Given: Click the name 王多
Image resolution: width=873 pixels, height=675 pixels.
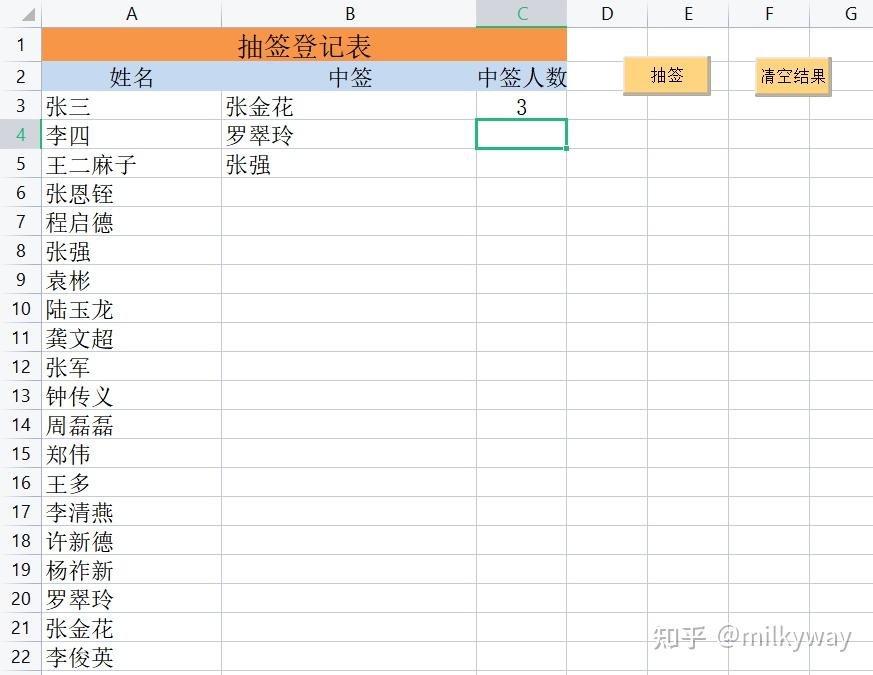Looking at the screenshot, I should pyautogui.click(x=68, y=483).
